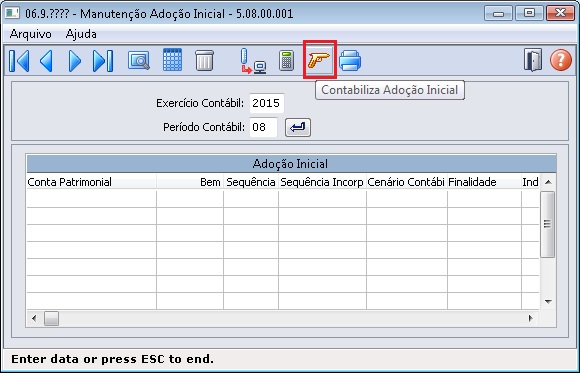Click the application icon in title bar

(12, 13)
